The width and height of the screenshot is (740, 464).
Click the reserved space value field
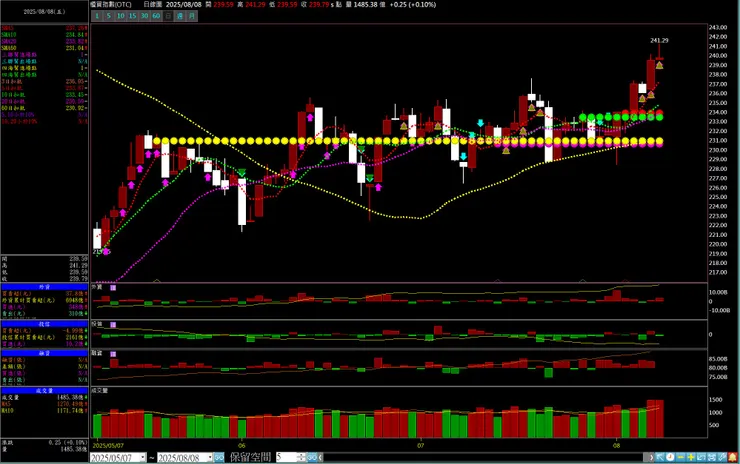click(x=286, y=457)
